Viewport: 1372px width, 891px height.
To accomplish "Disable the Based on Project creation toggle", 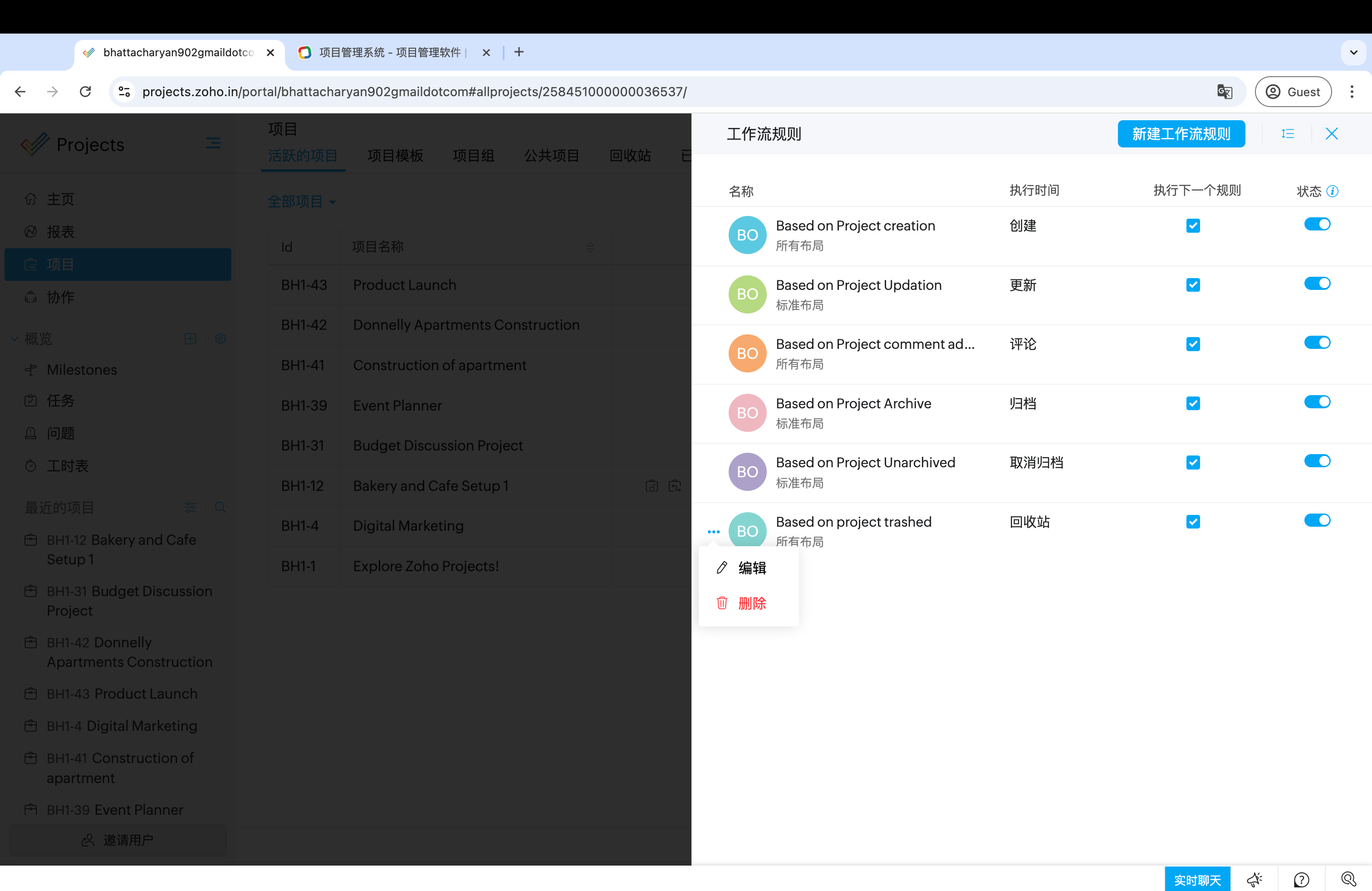I will click(1317, 224).
